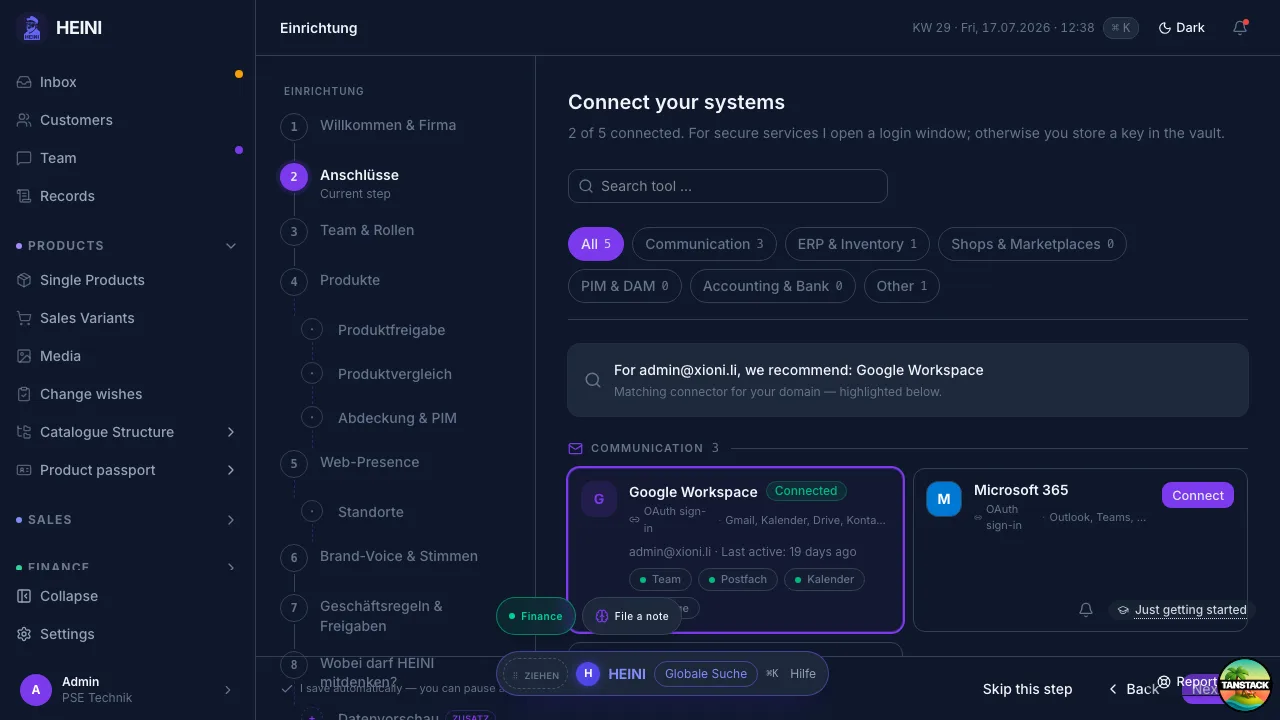The height and width of the screenshot is (720, 1280).
Task: Skip this step
Action: coord(1027,689)
